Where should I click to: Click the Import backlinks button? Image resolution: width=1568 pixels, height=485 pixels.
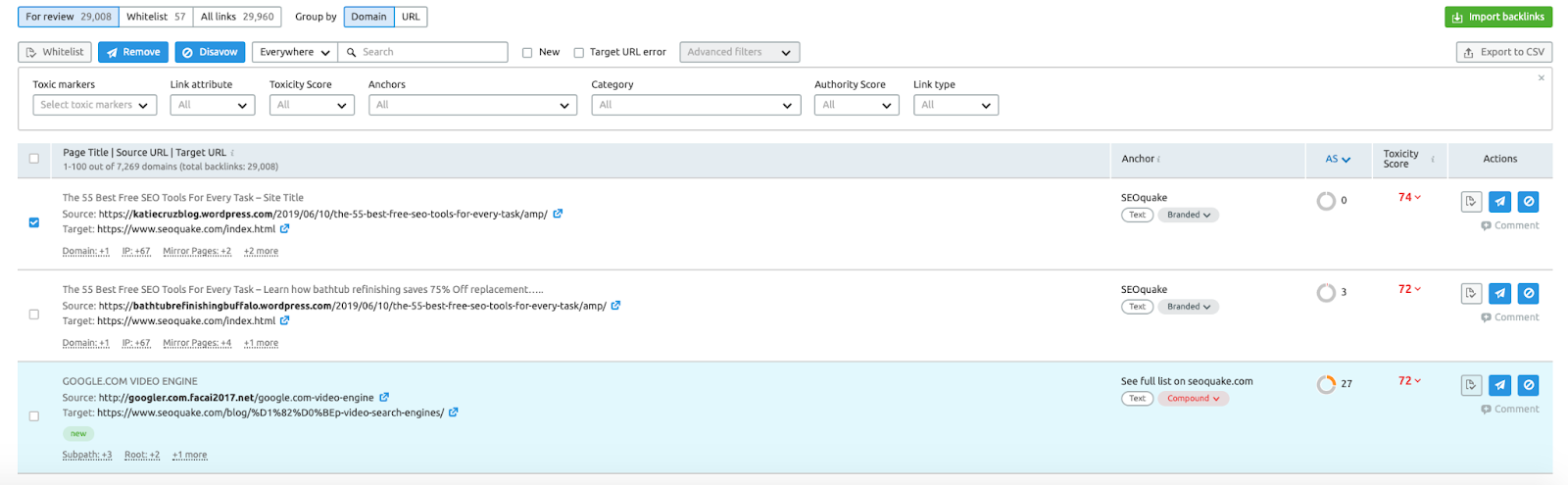pos(1497,17)
